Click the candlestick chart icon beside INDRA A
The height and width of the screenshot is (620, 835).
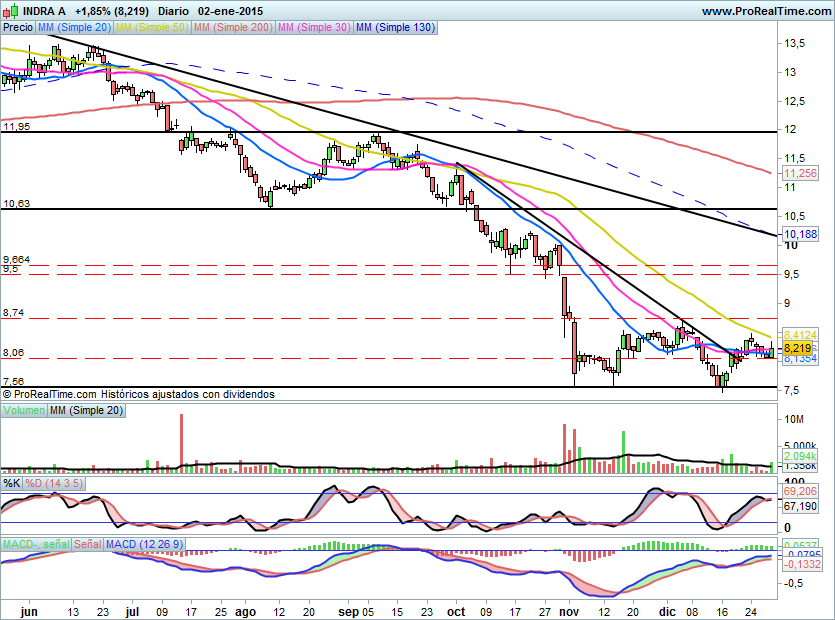[8, 10]
